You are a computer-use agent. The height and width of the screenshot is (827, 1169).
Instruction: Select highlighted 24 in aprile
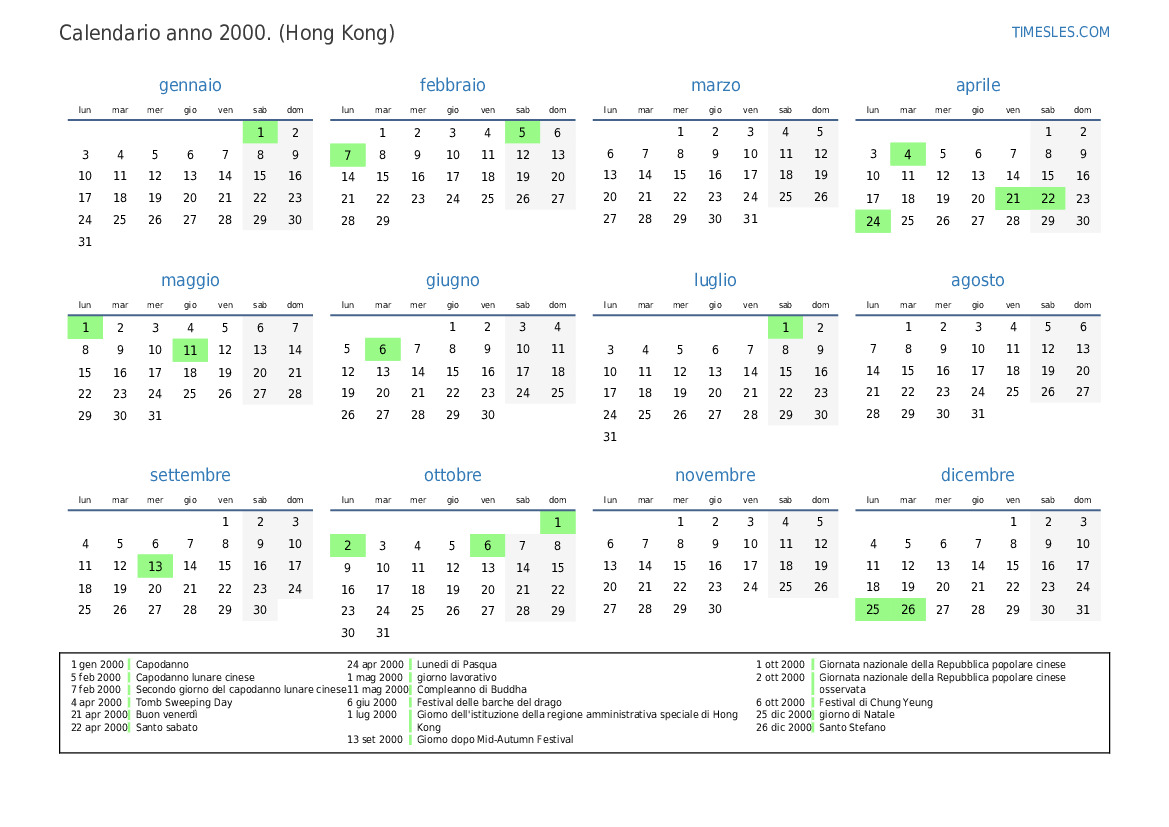873,221
